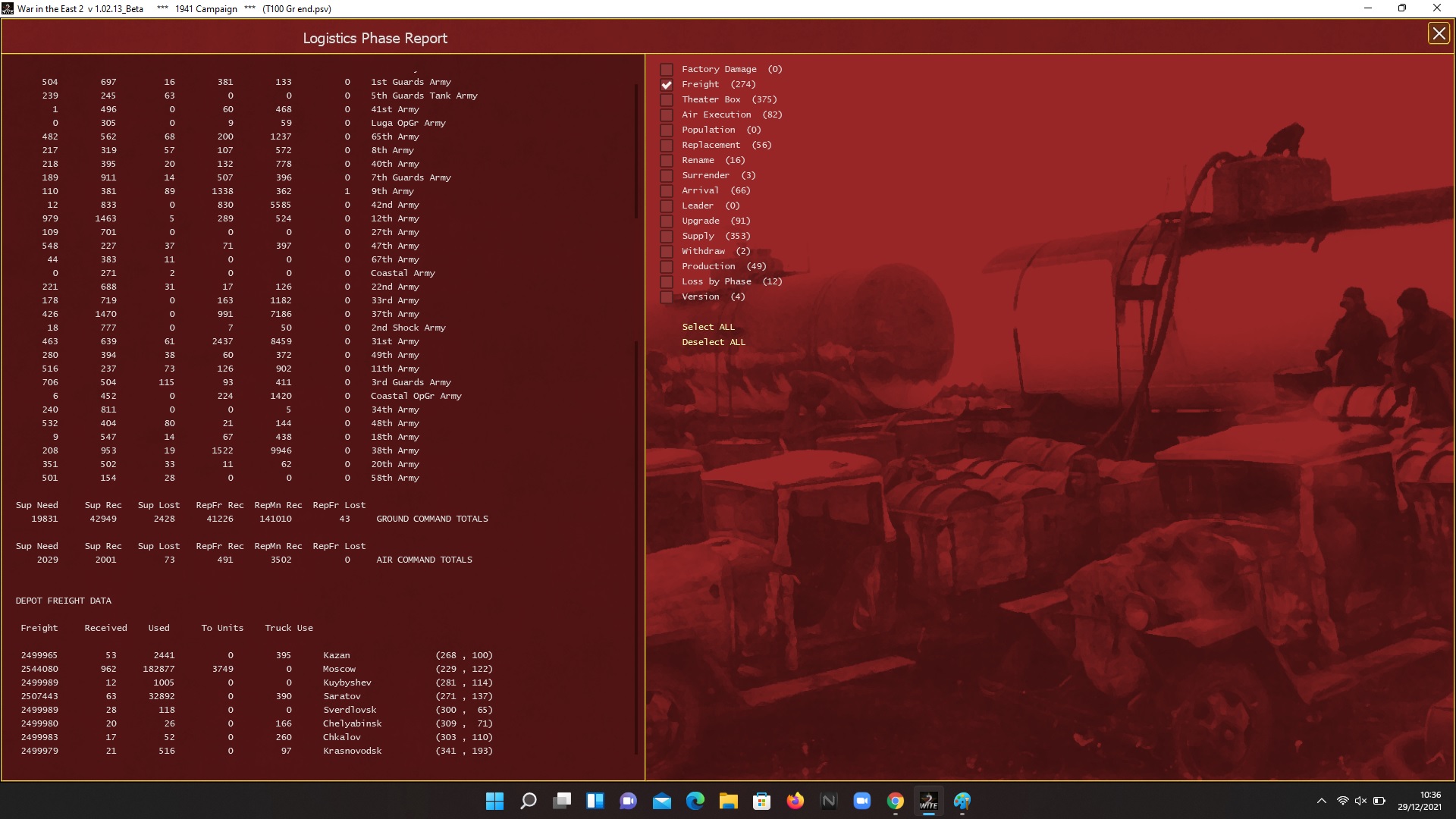Open File Explorer from taskbar

click(x=728, y=801)
